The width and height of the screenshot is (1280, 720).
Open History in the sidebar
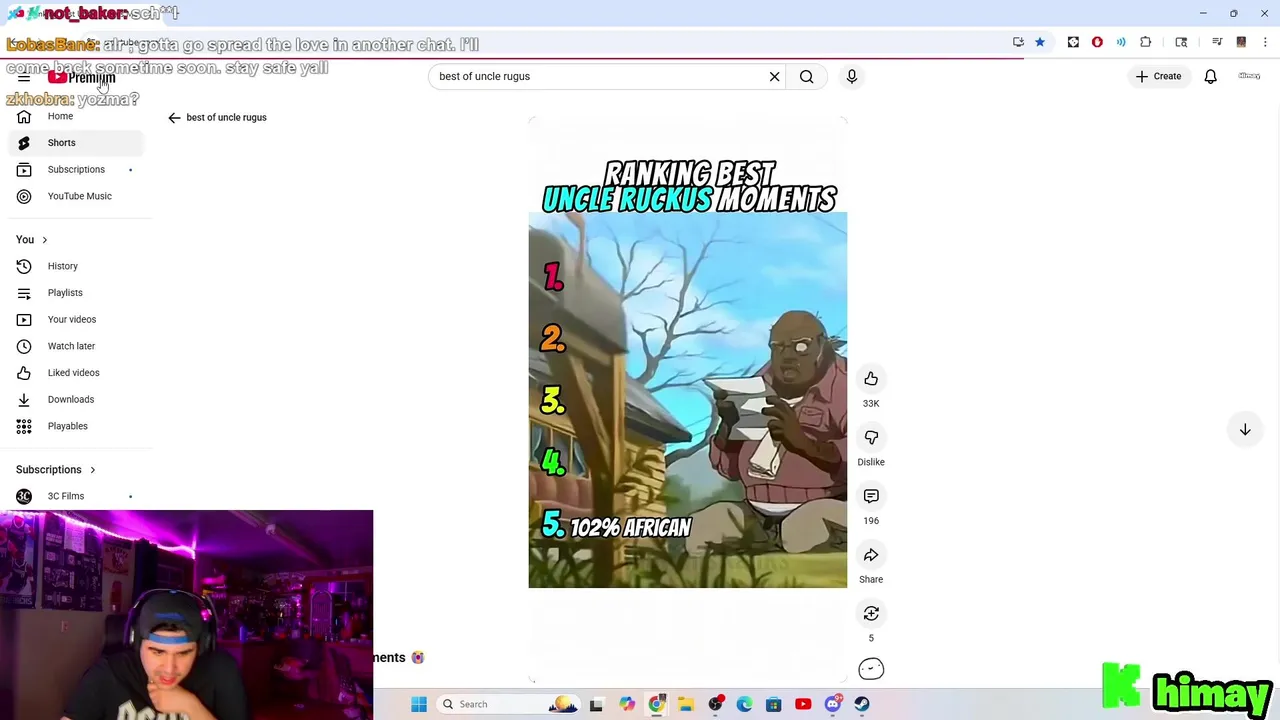(76, 266)
